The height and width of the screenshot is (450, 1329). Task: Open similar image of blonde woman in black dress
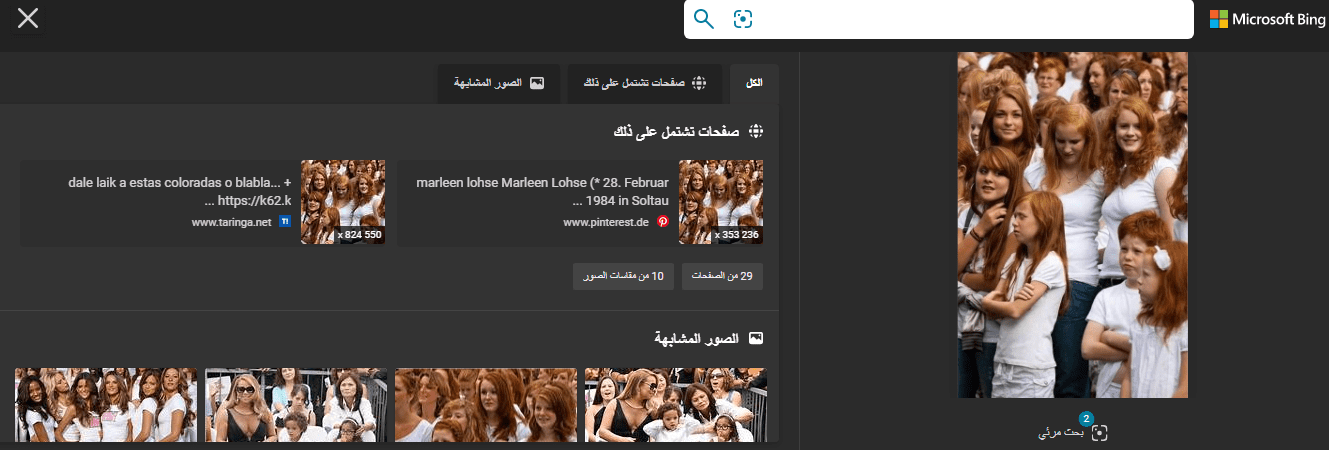pyautogui.click(x=296, y=405)
